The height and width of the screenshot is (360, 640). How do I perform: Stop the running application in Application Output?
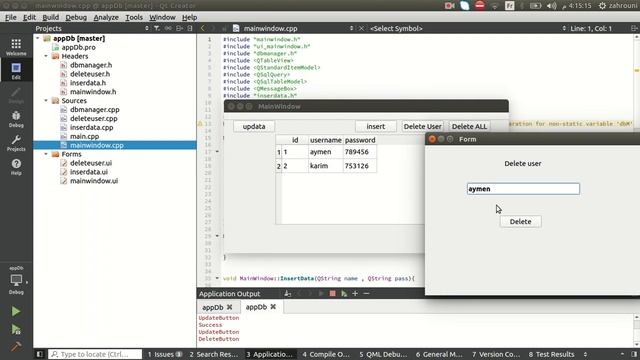[x=333, y=293]
